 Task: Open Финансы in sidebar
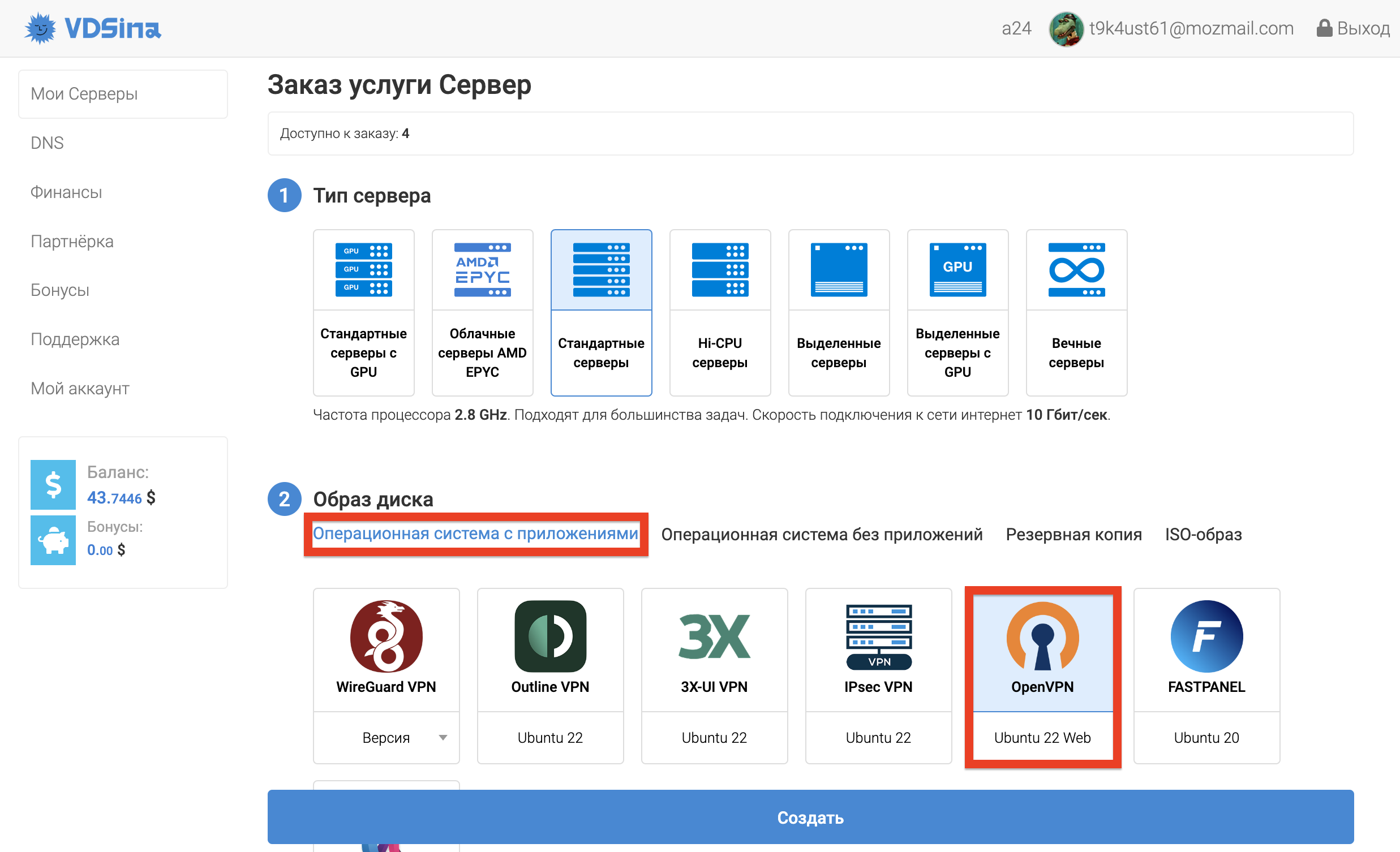(x=66, y=192)
